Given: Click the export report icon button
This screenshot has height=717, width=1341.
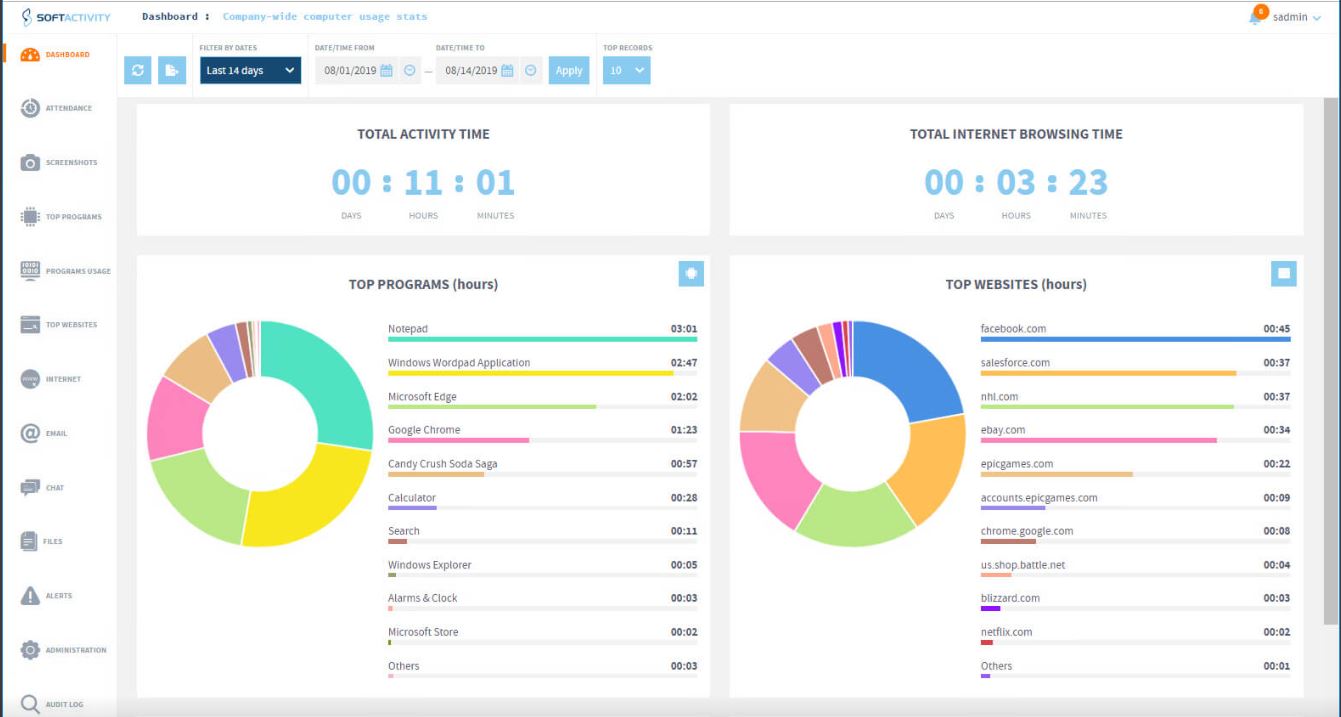Looking at the screenshot, I should (x=172, y=70).
